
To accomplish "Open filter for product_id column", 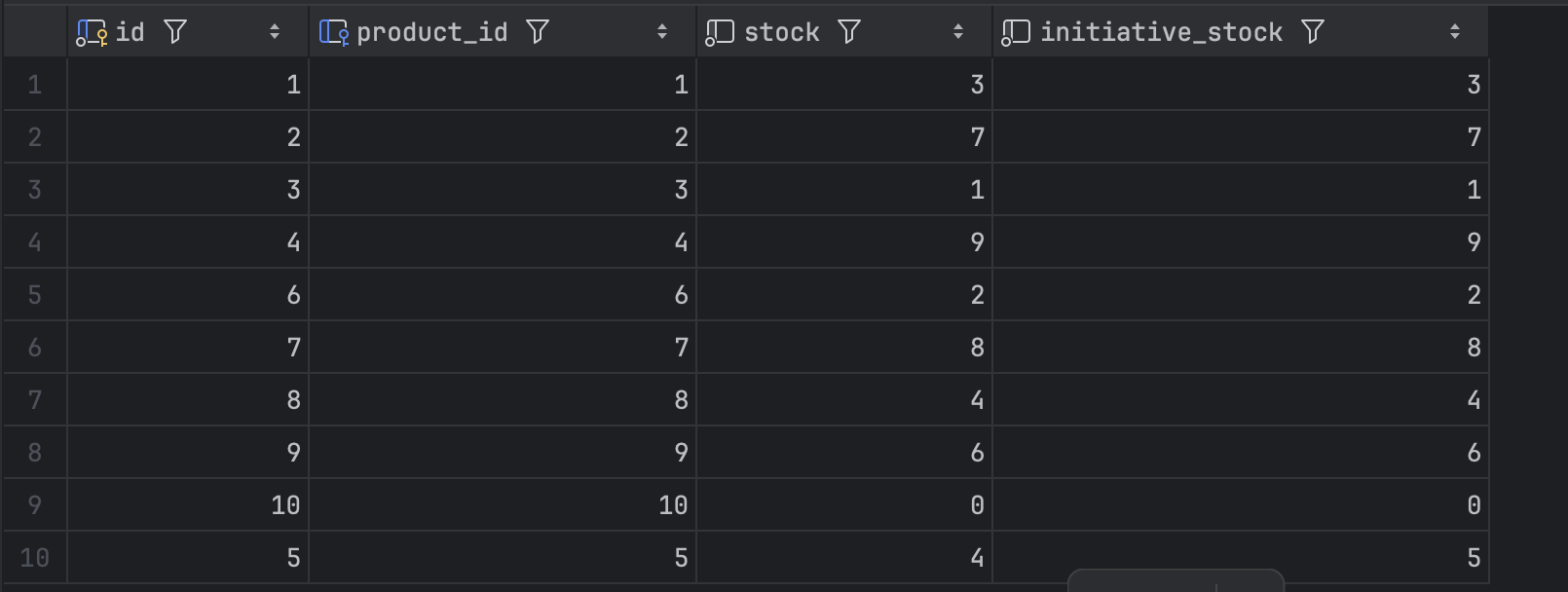I will pos(538,32).
